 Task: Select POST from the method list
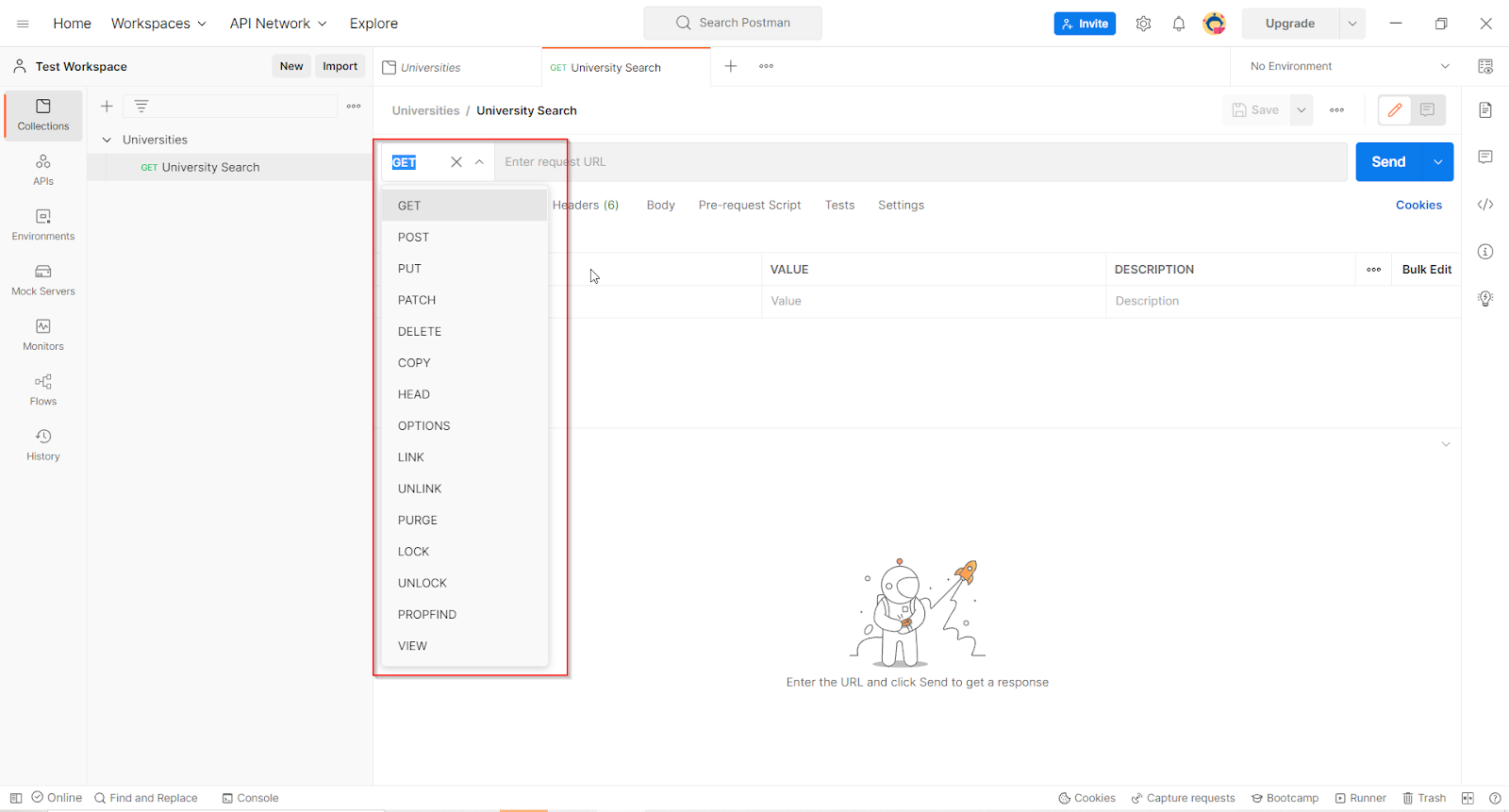(413, 237)
